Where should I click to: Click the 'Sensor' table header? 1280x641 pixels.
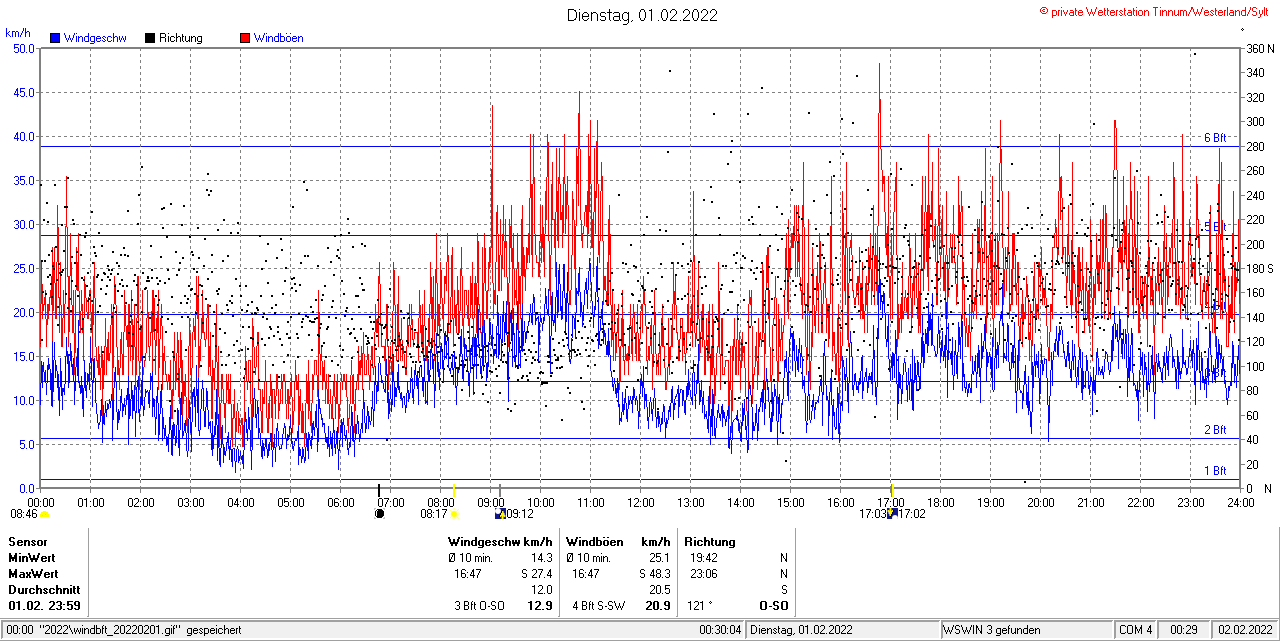point(28,541)
